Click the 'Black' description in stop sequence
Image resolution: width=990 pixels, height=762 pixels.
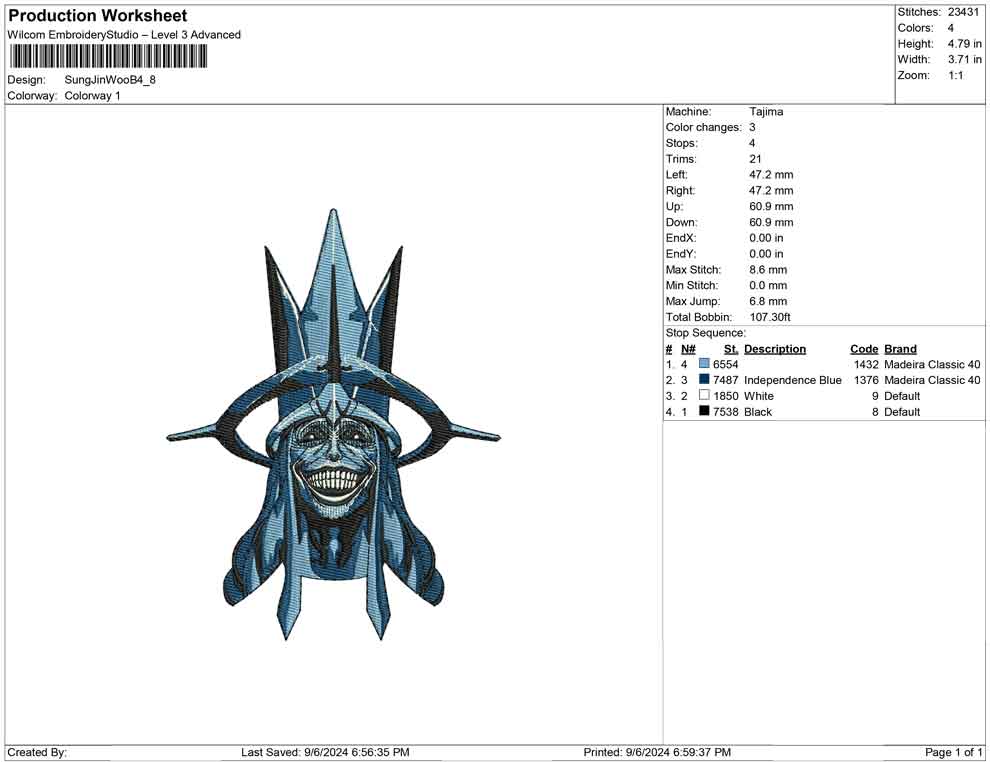point(758,411)
